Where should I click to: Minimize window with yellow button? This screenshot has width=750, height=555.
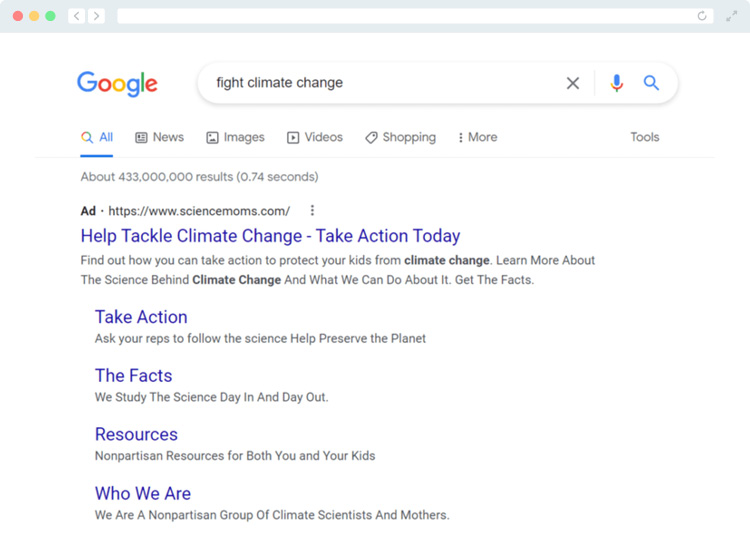point(34,16)
